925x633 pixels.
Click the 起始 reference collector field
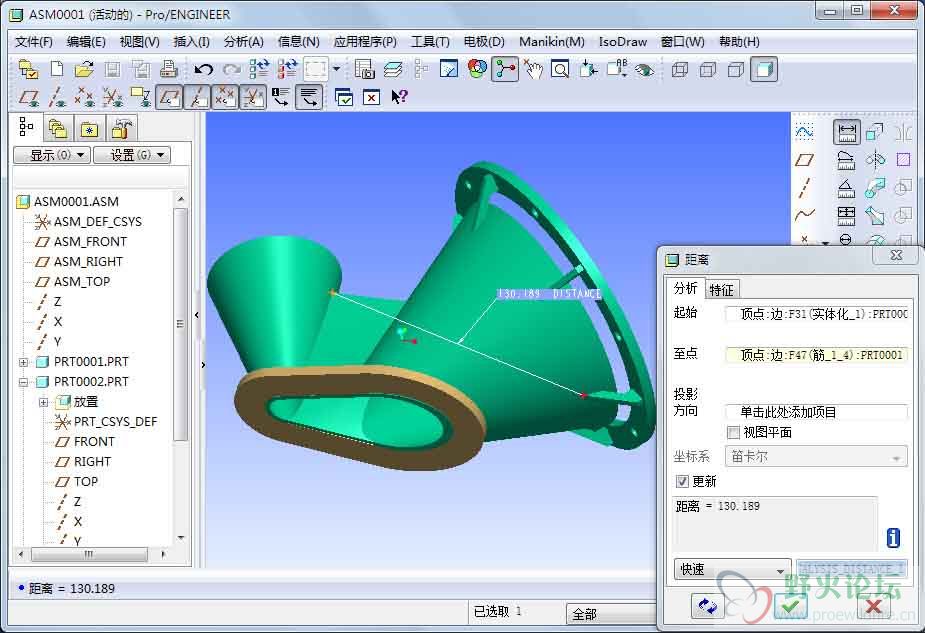point(816,314)
